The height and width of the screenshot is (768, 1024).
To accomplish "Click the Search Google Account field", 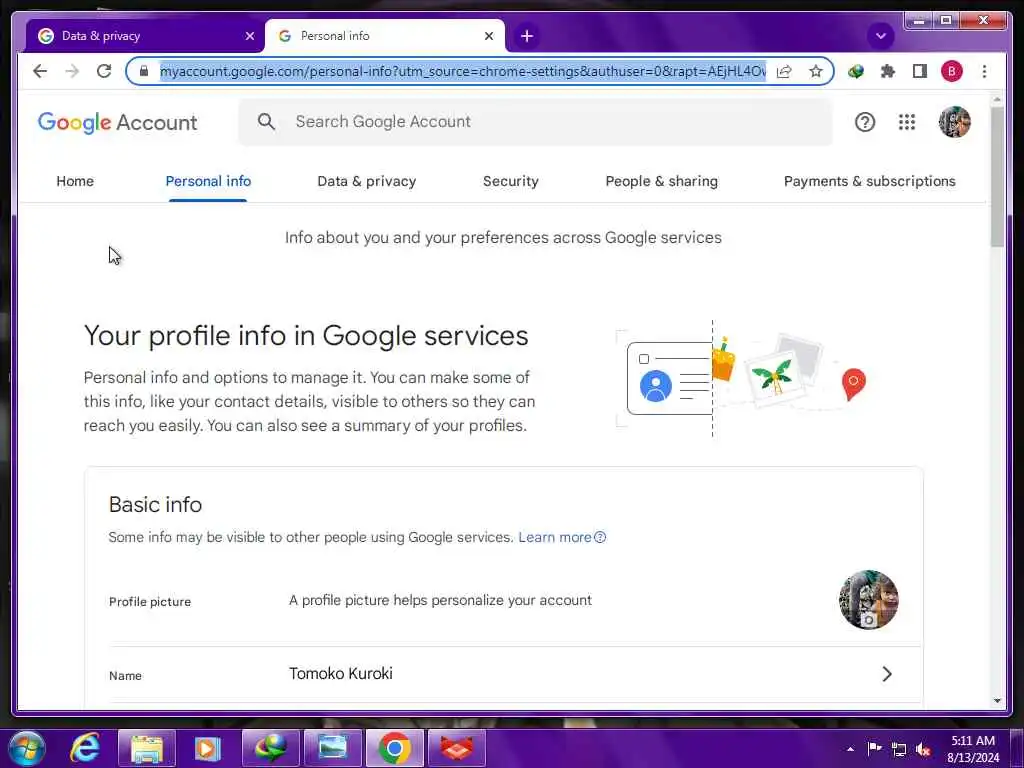I will [535, 121].
